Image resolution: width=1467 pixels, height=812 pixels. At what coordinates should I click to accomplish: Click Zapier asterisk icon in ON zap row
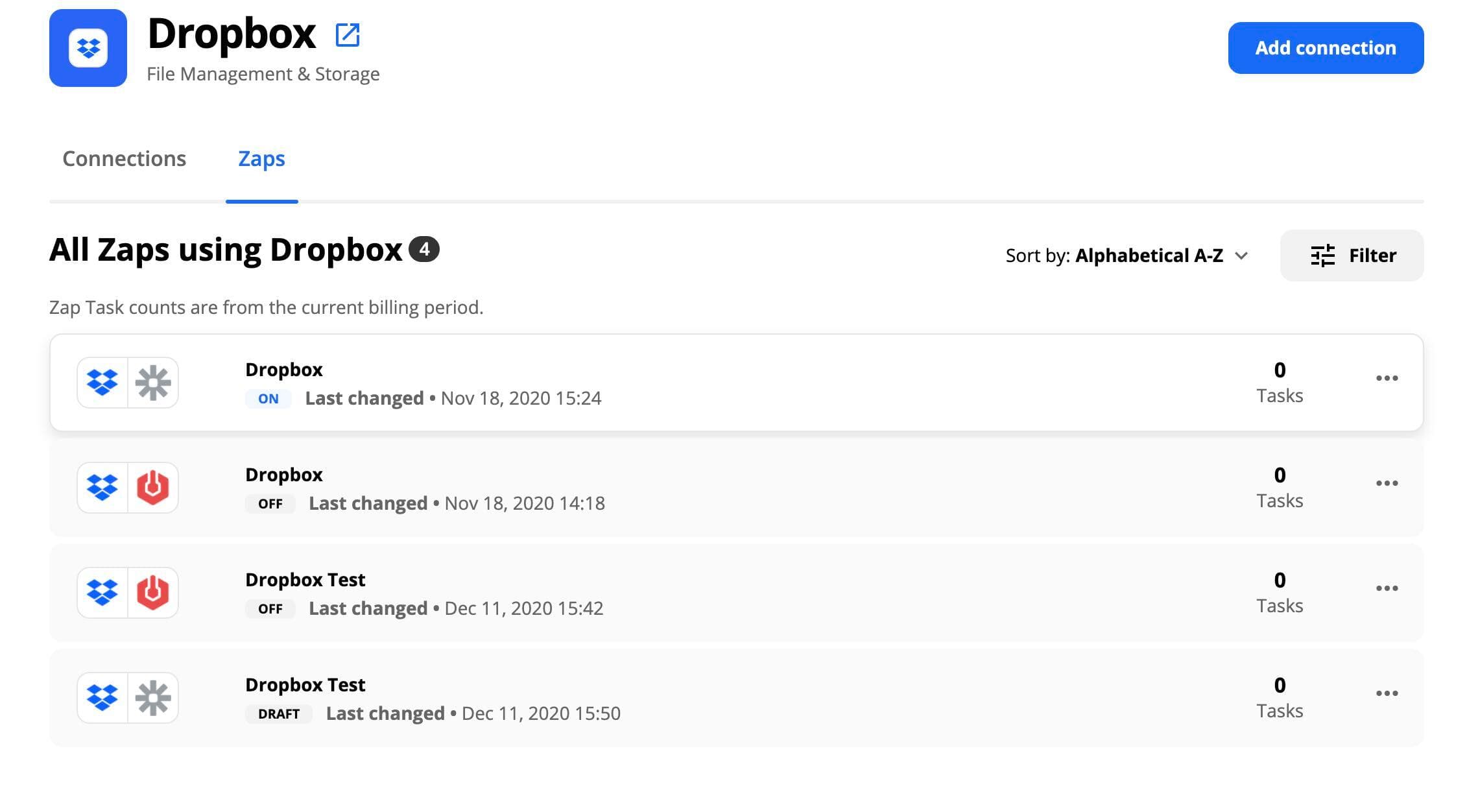point(153,383)
